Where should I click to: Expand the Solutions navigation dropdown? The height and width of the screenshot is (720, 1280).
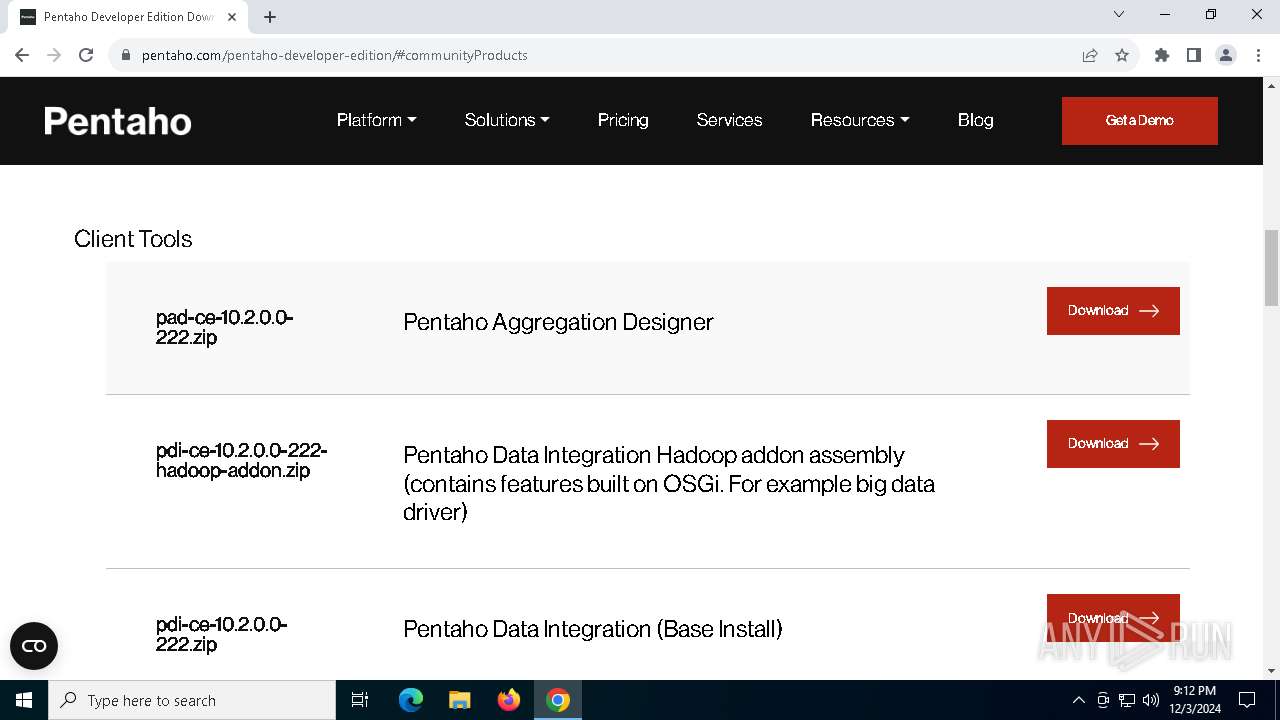click(x=507, y=120)
